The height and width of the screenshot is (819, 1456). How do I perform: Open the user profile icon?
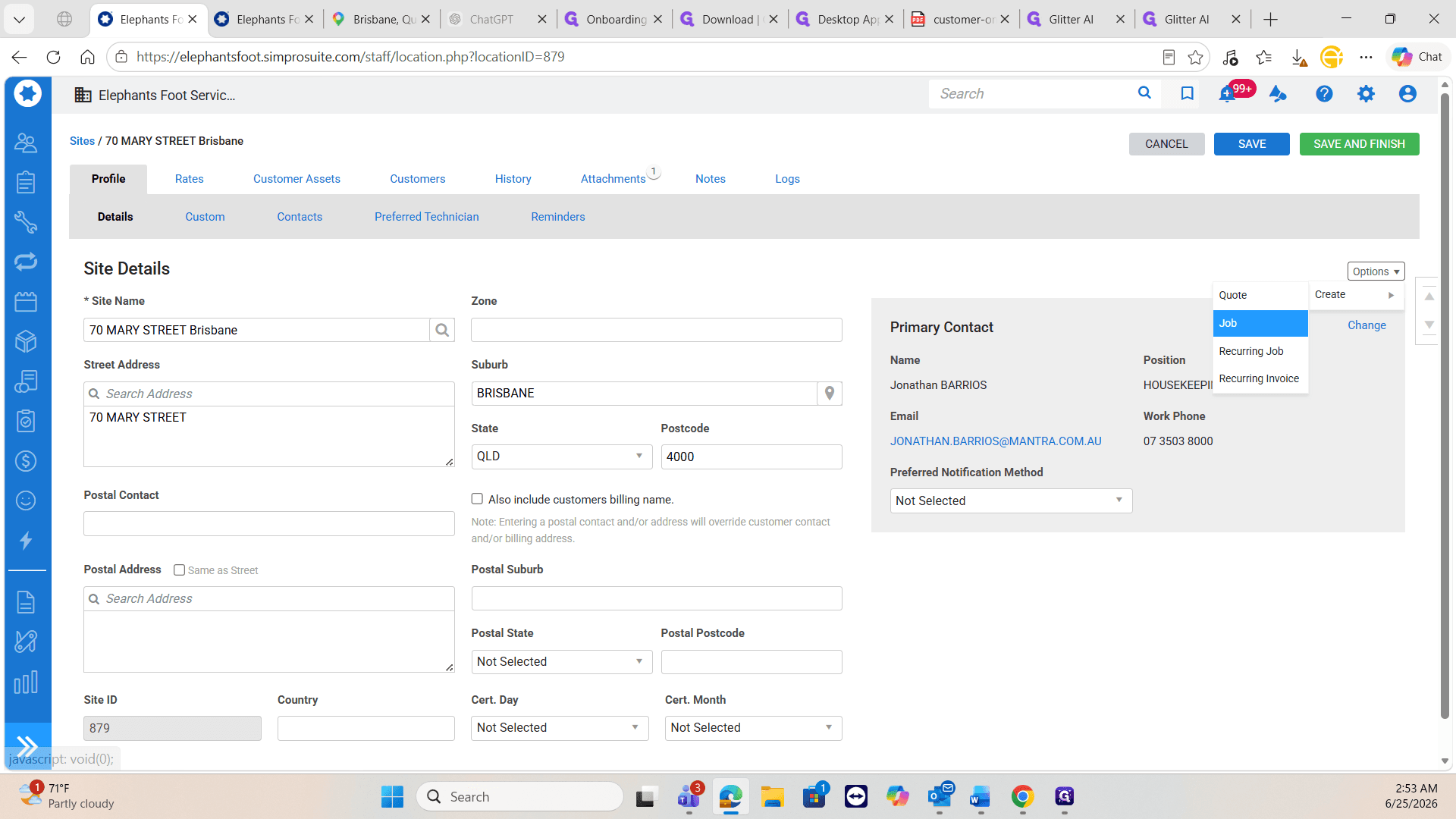click(1407, 93)
